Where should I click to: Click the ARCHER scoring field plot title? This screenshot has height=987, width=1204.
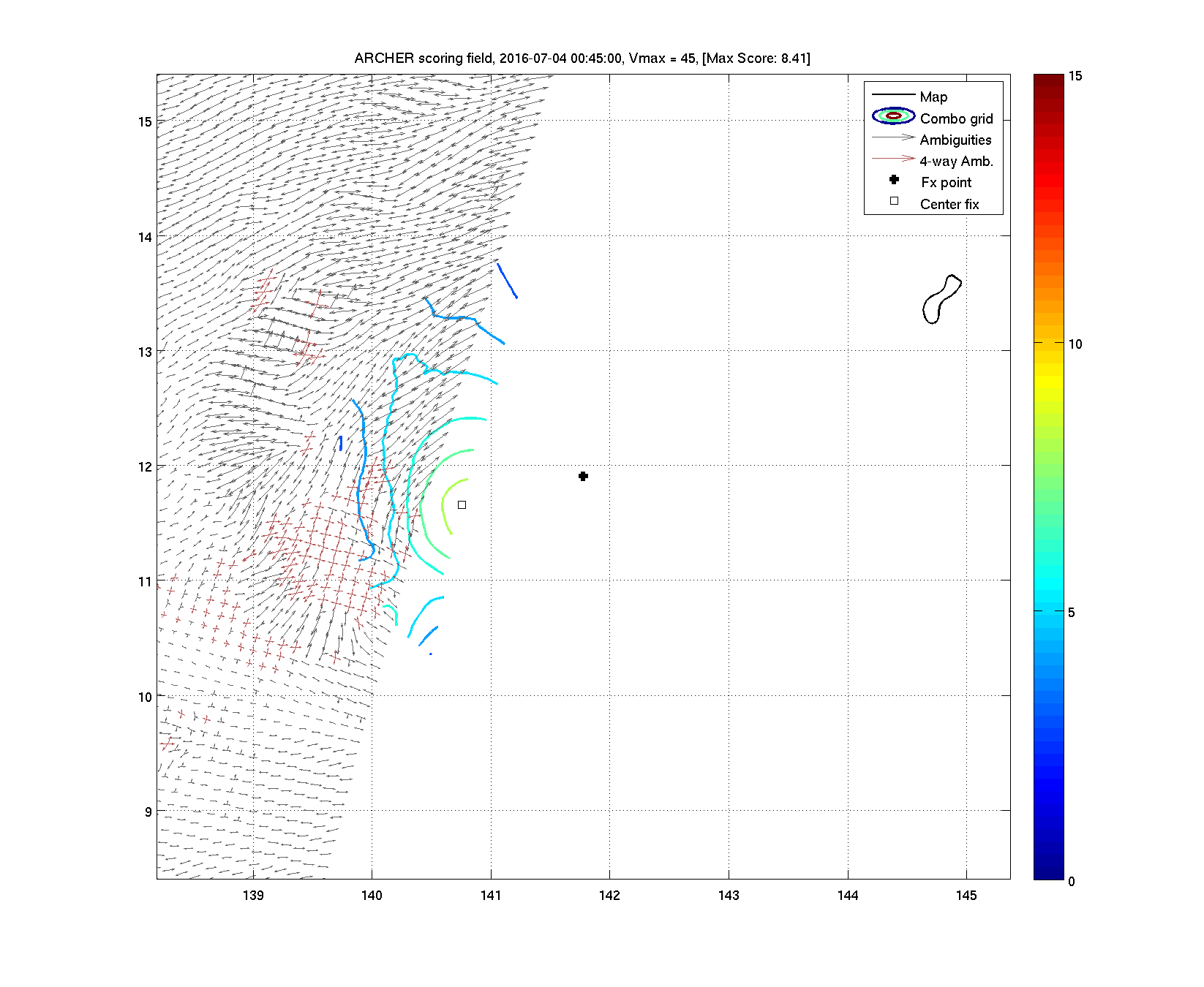(x=582, y=58)
